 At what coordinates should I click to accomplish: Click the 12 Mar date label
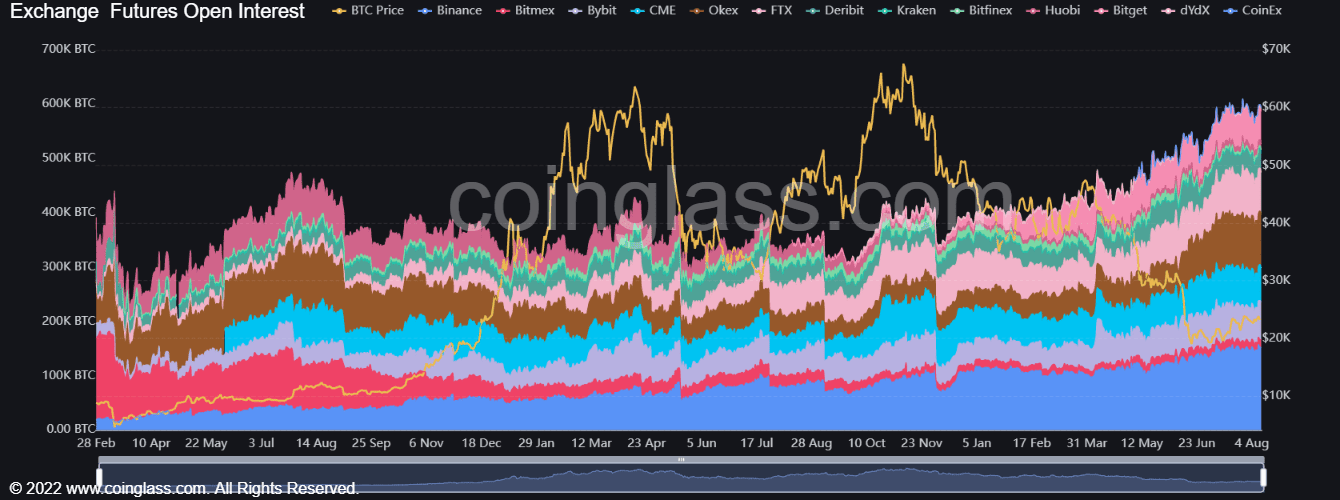591,442
